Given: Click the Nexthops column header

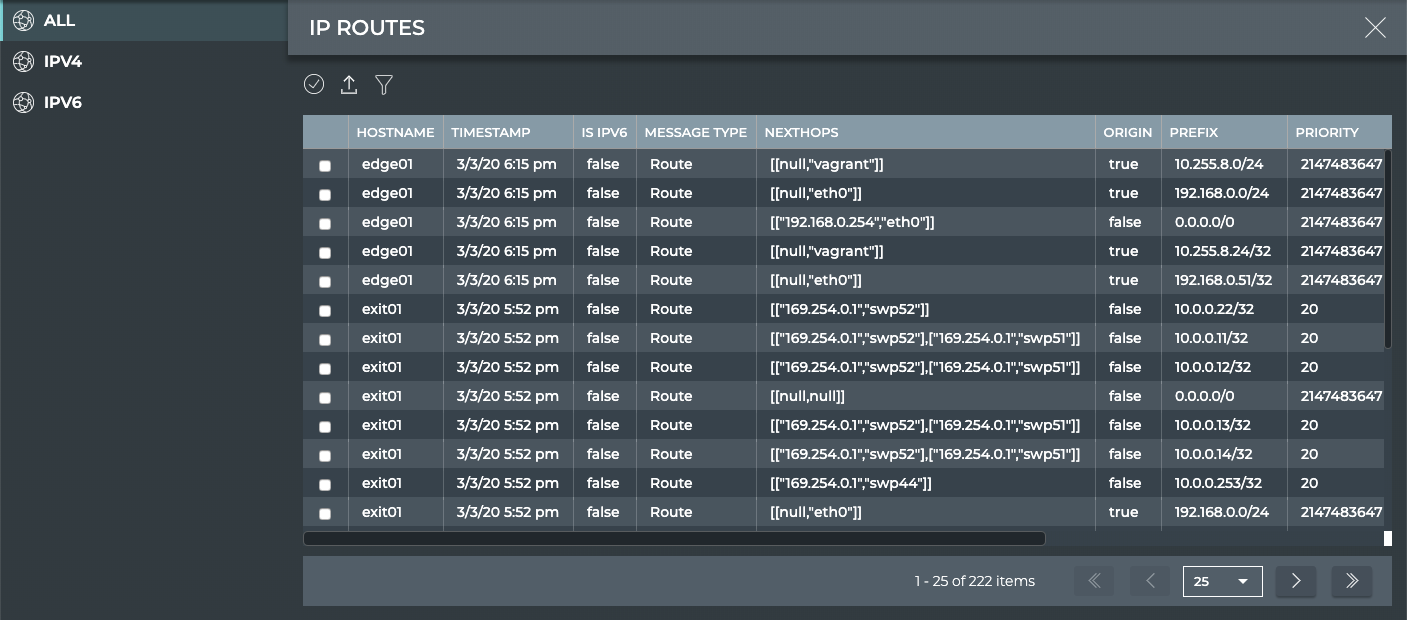Looking at the screenshot, I should pos(801,132).
